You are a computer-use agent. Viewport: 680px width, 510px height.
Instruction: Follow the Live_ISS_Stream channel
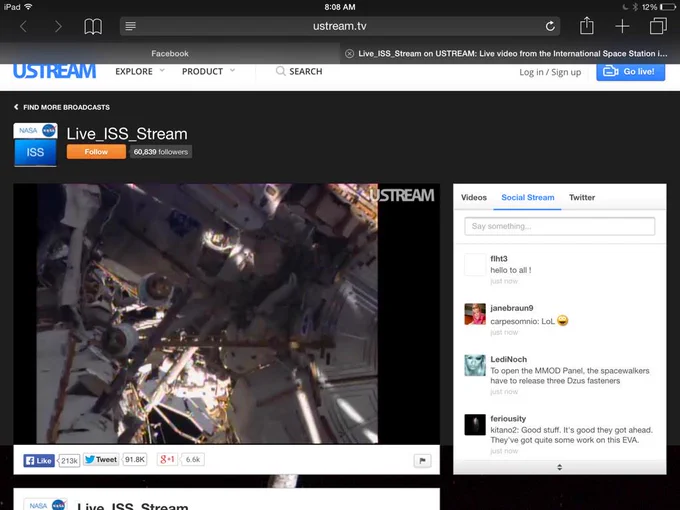tap(96, 152)
